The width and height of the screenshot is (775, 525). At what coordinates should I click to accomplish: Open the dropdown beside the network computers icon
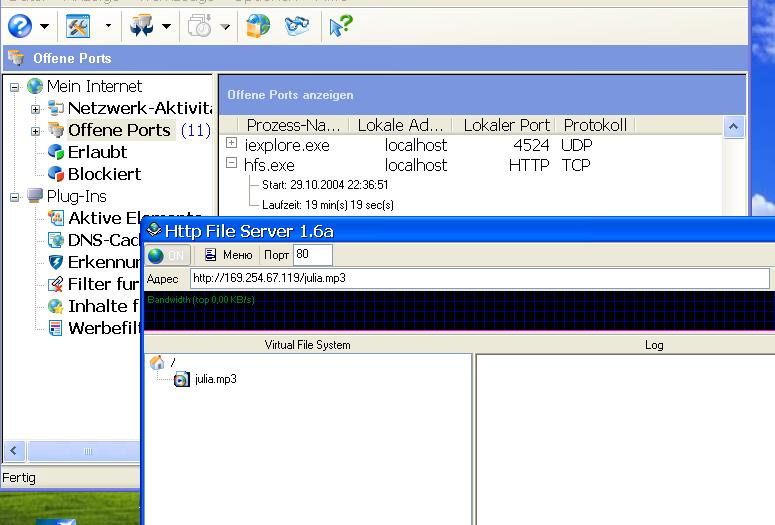pos(167,26)
